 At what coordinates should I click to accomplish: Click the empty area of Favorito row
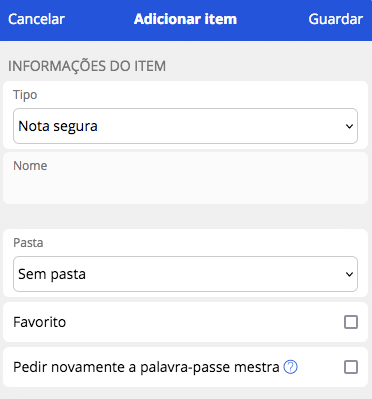(203, 322)
